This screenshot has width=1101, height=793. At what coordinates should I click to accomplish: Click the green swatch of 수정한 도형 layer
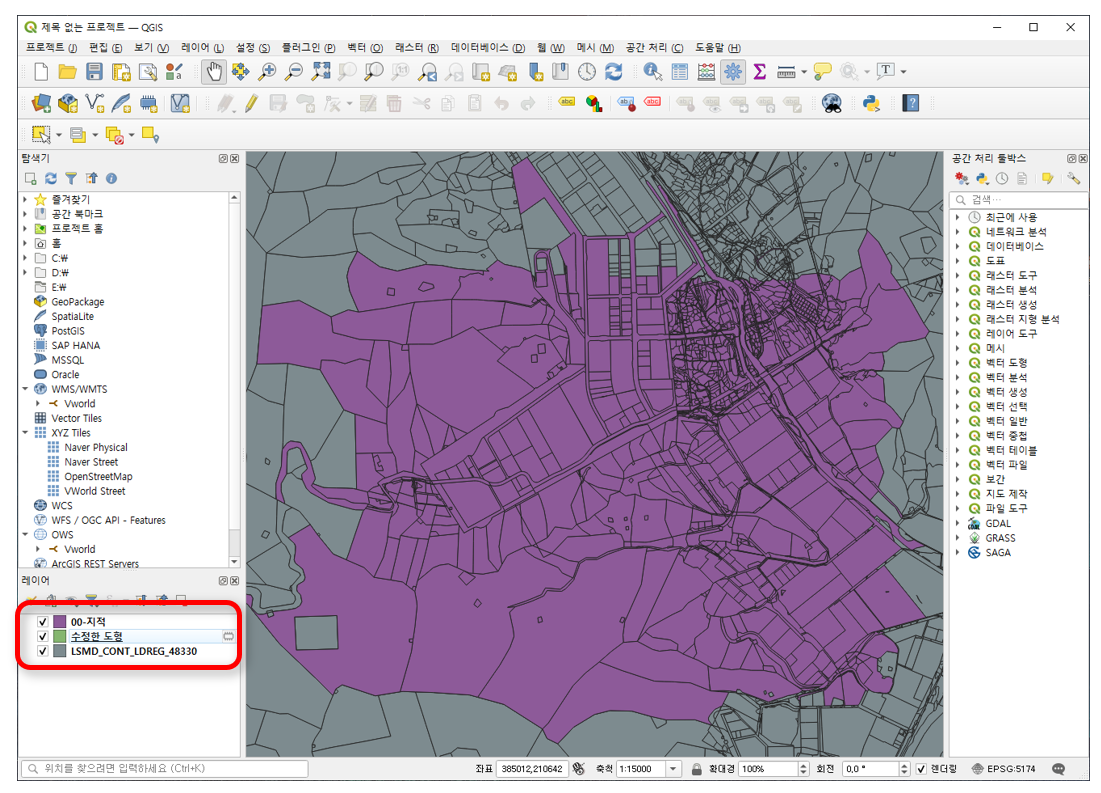click(x=60, y=636)
